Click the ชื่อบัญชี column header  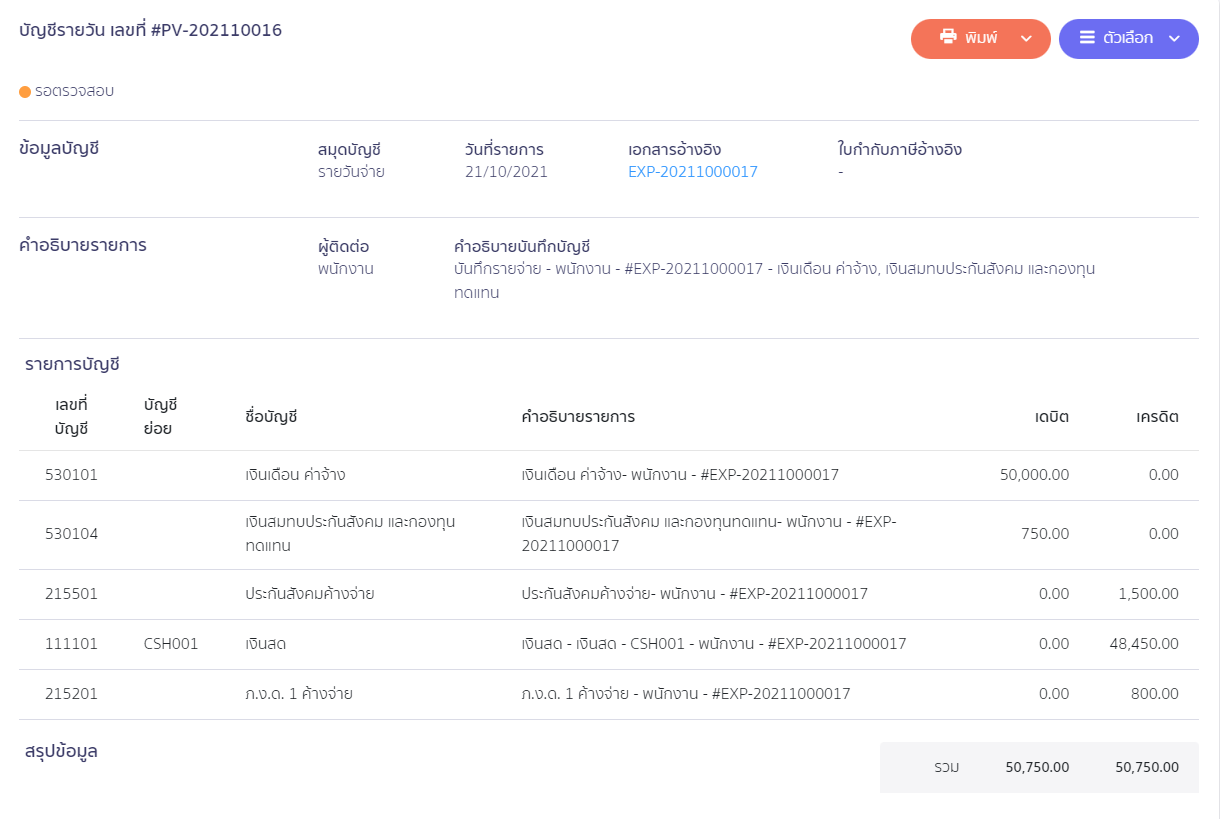tap(271, 417)
